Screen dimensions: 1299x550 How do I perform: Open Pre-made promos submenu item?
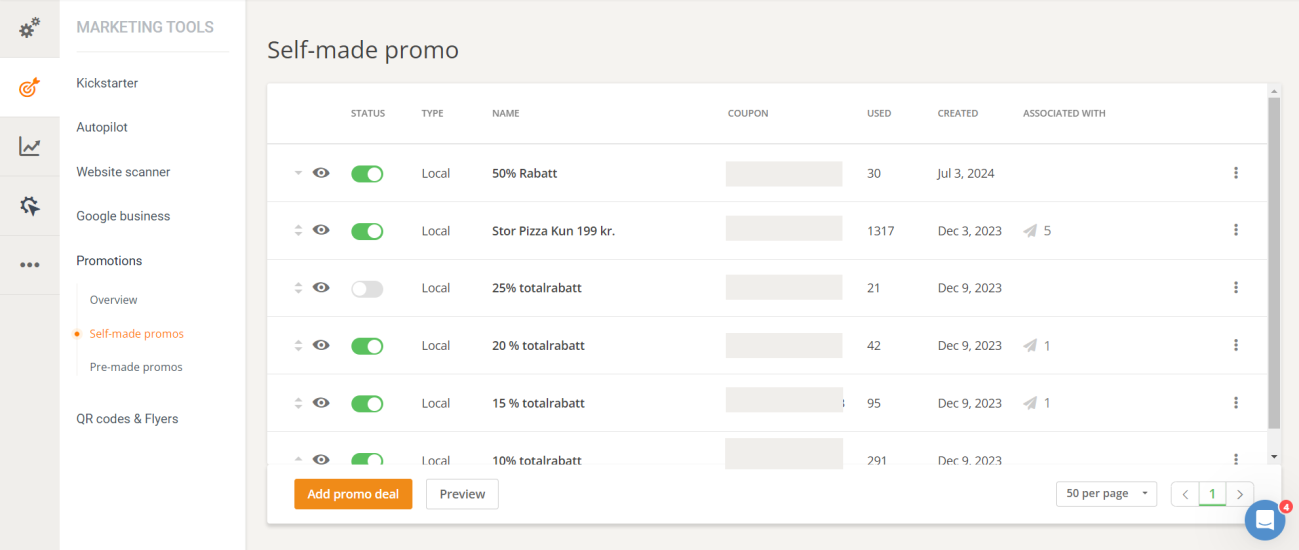coord(136,367)
